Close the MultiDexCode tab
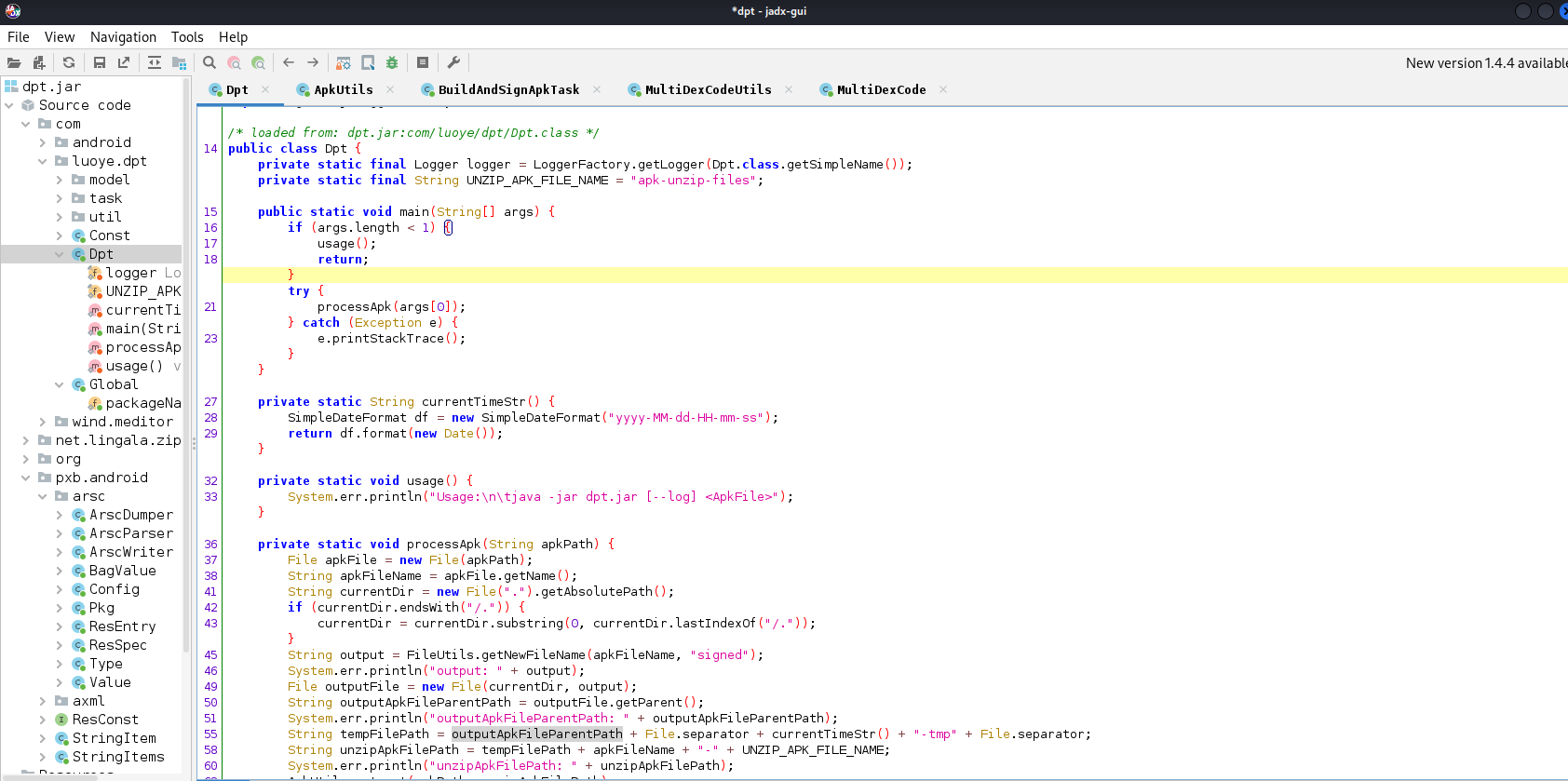 pyautogui.click(x=943, y=89)
